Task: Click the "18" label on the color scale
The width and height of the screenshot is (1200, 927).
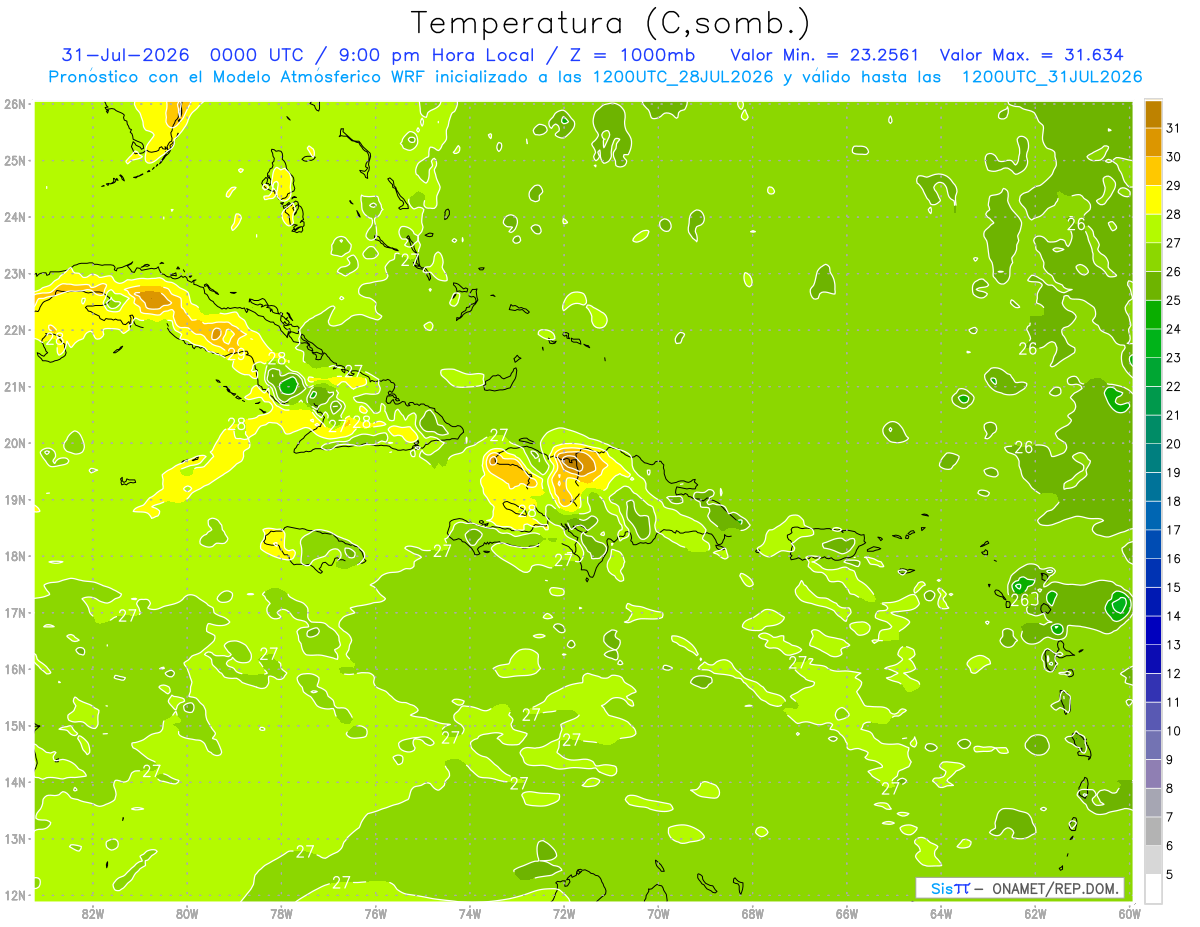Action: click(1174, 501)
